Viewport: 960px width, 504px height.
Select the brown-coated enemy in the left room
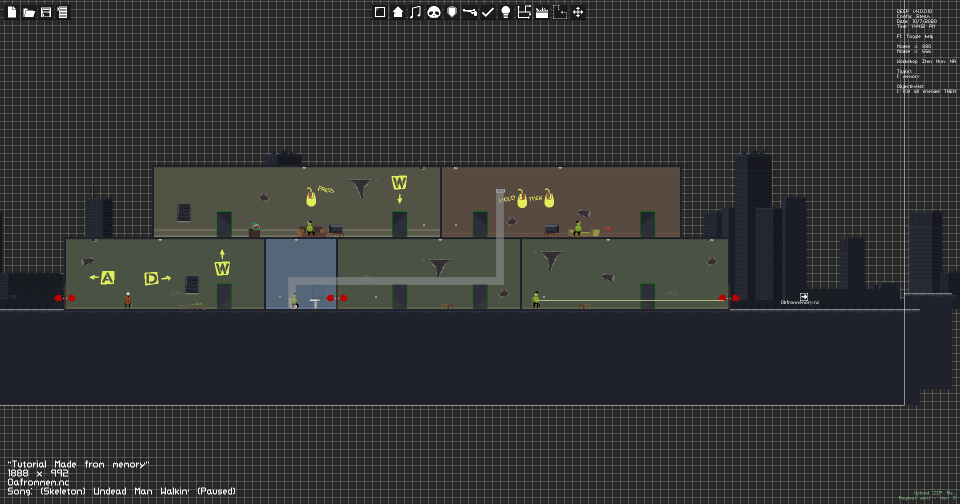[127, 300]
